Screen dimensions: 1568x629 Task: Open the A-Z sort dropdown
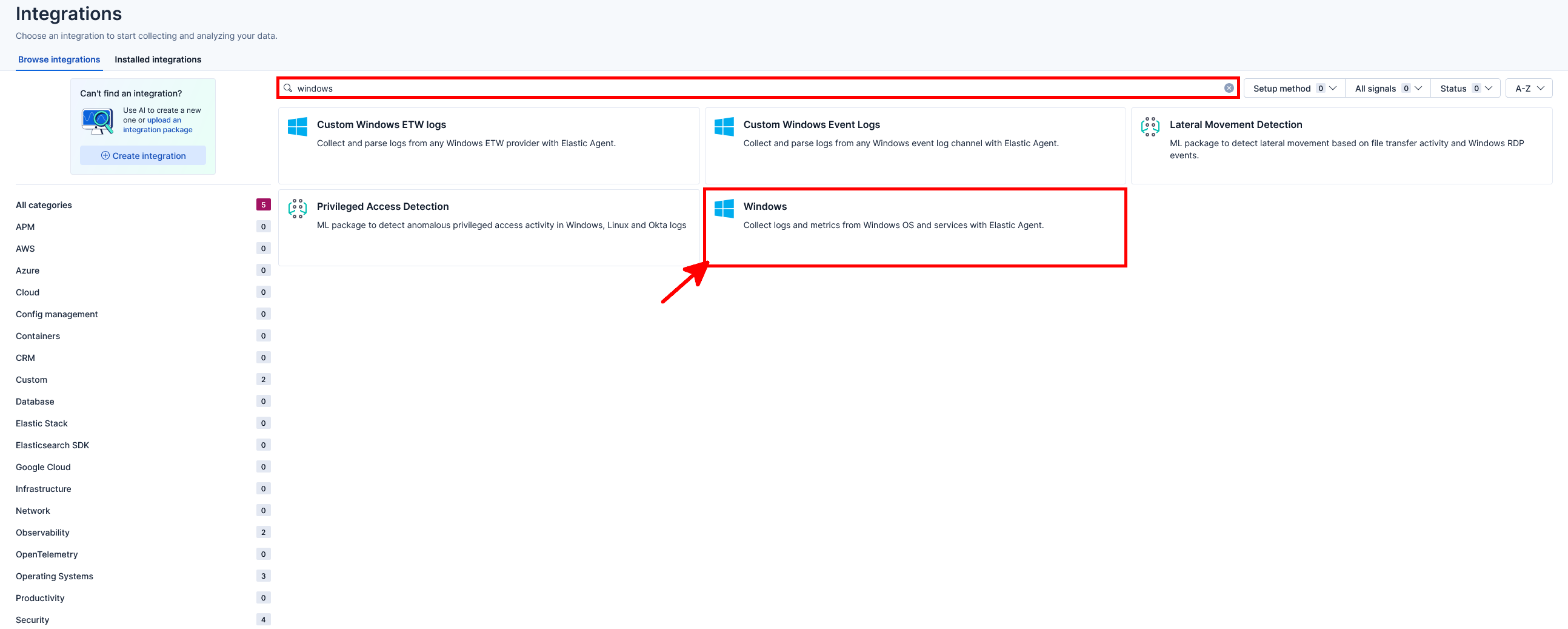pyautogui.click(x=1529, y=89)
